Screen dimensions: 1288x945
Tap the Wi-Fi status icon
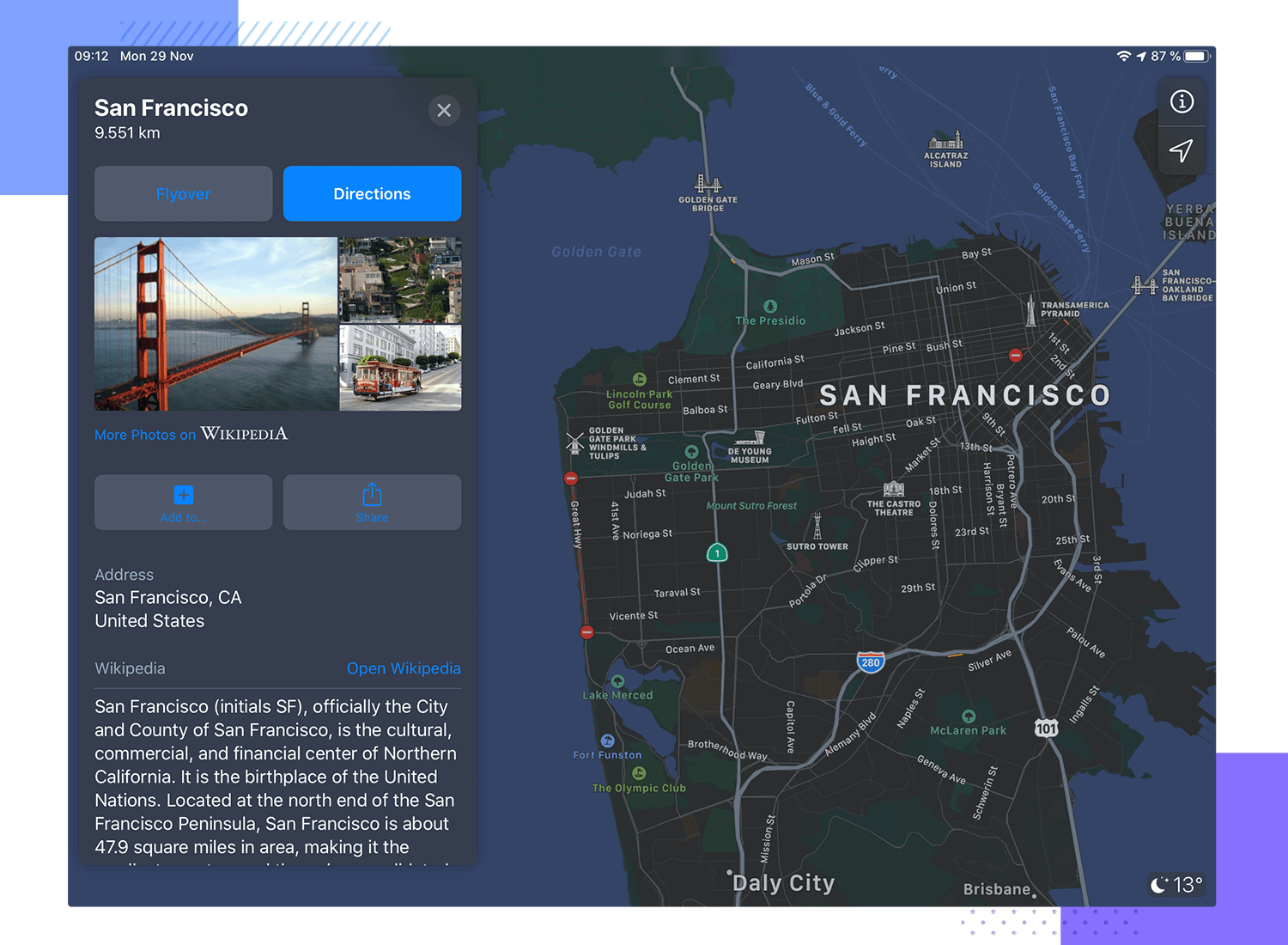[x=1124, y=56]
